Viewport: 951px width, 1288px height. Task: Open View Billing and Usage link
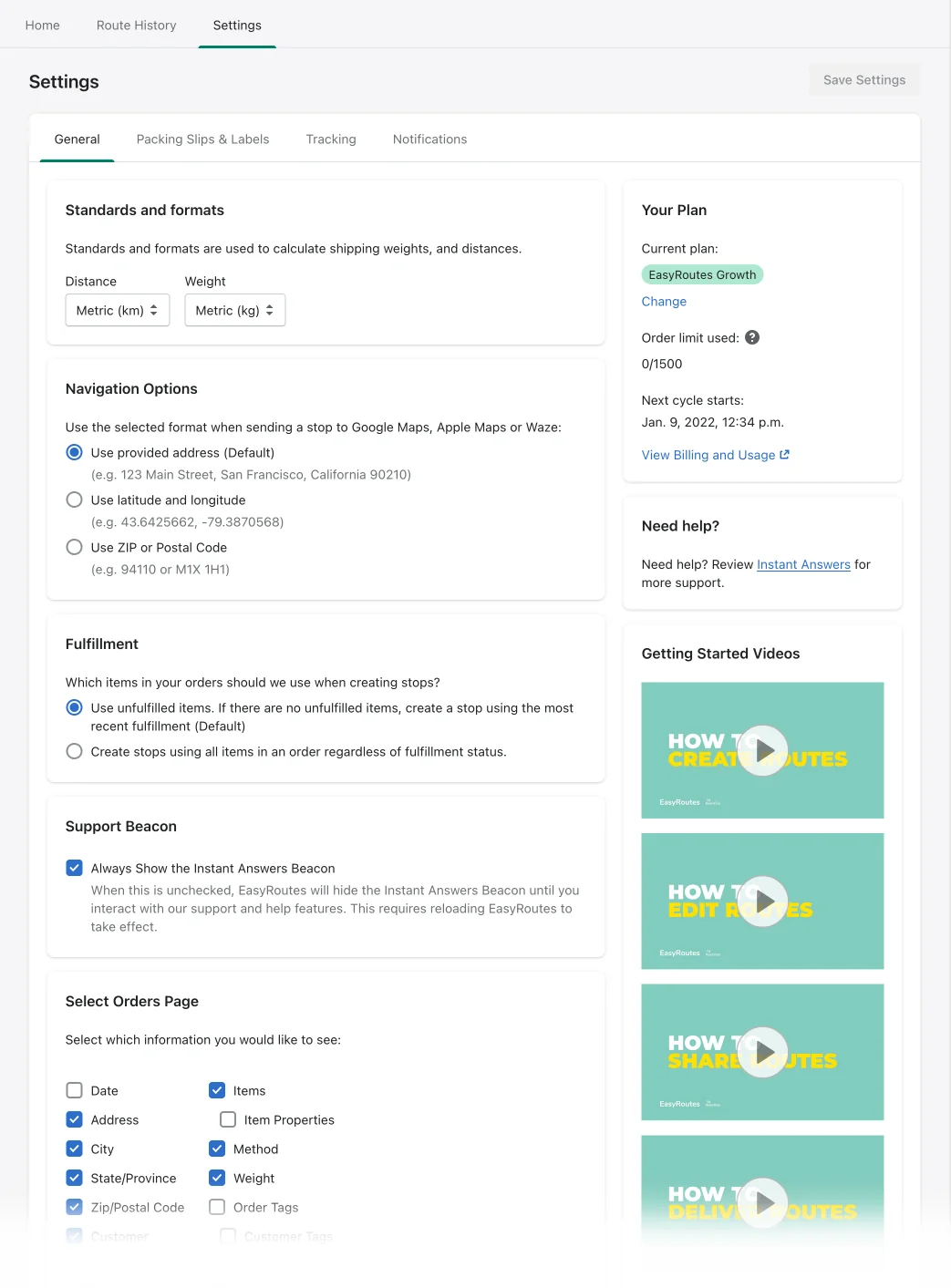(716, 455)
